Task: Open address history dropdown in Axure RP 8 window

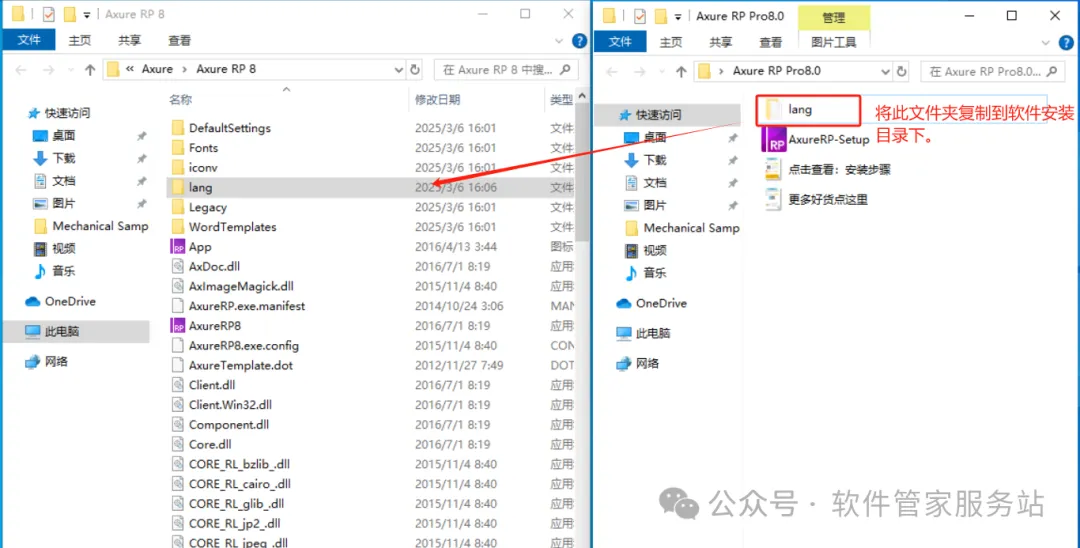Action: (x=398, y=70)
